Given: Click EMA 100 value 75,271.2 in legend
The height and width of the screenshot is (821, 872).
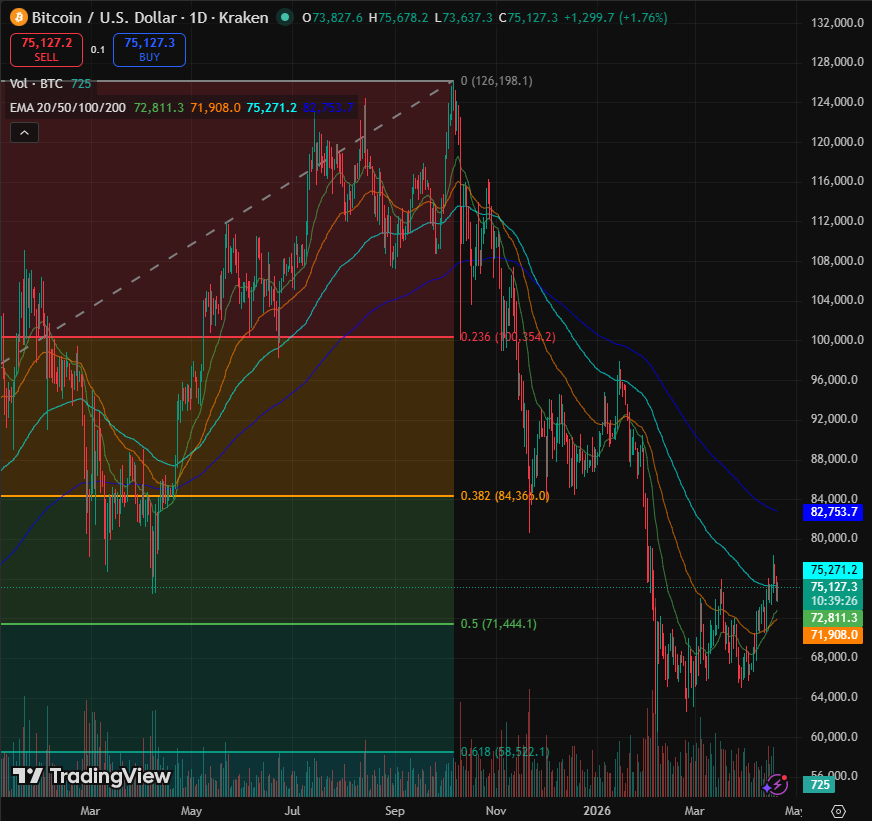Looking at the screenshot, I should point(271,107).
